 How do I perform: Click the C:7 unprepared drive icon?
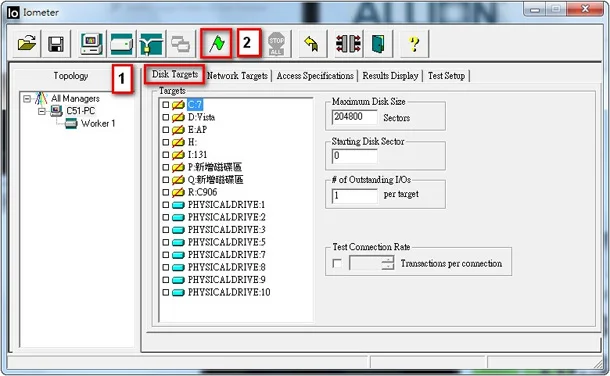coord(178,105)
